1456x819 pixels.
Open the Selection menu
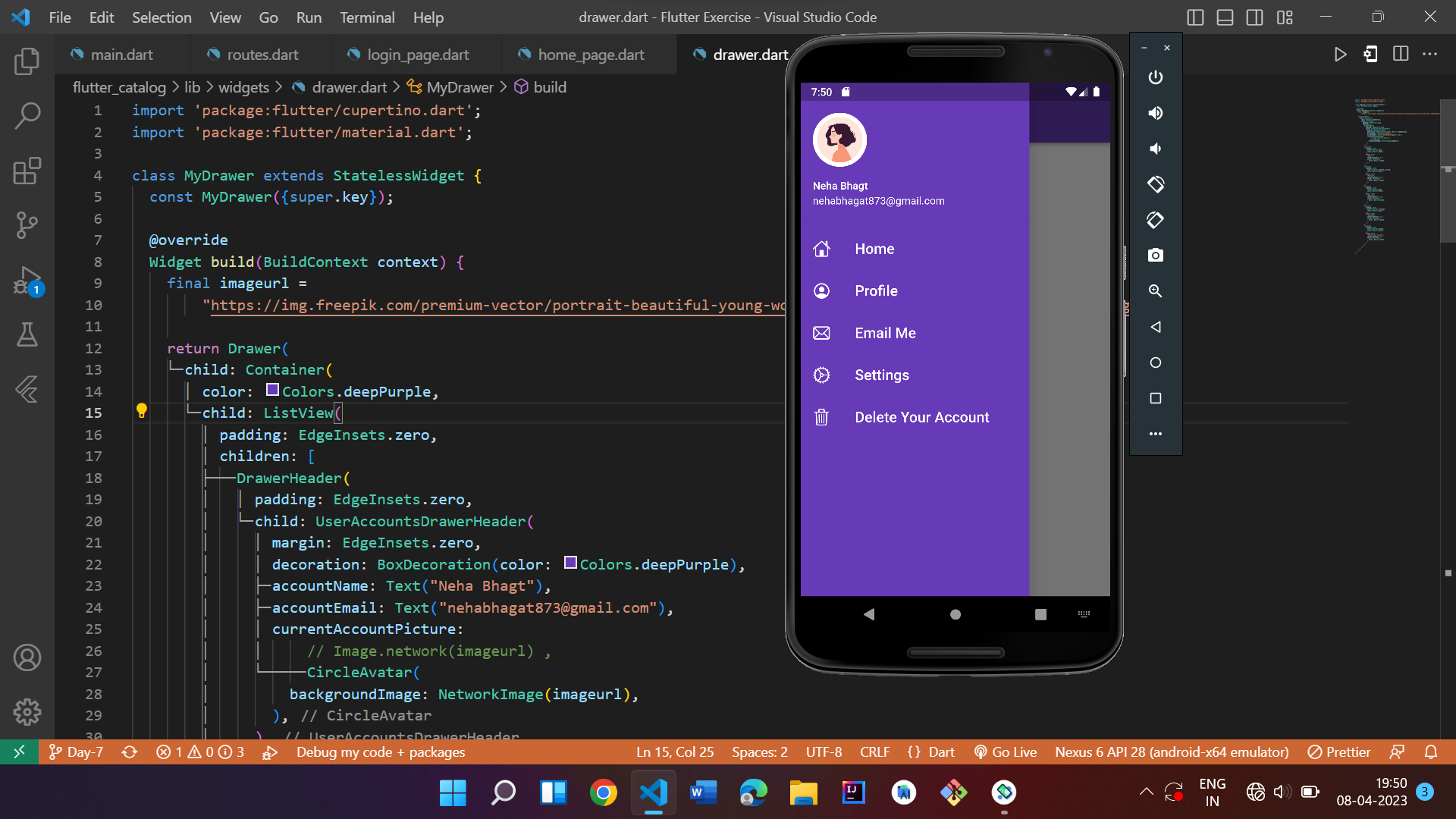click(x=162, y=17)
